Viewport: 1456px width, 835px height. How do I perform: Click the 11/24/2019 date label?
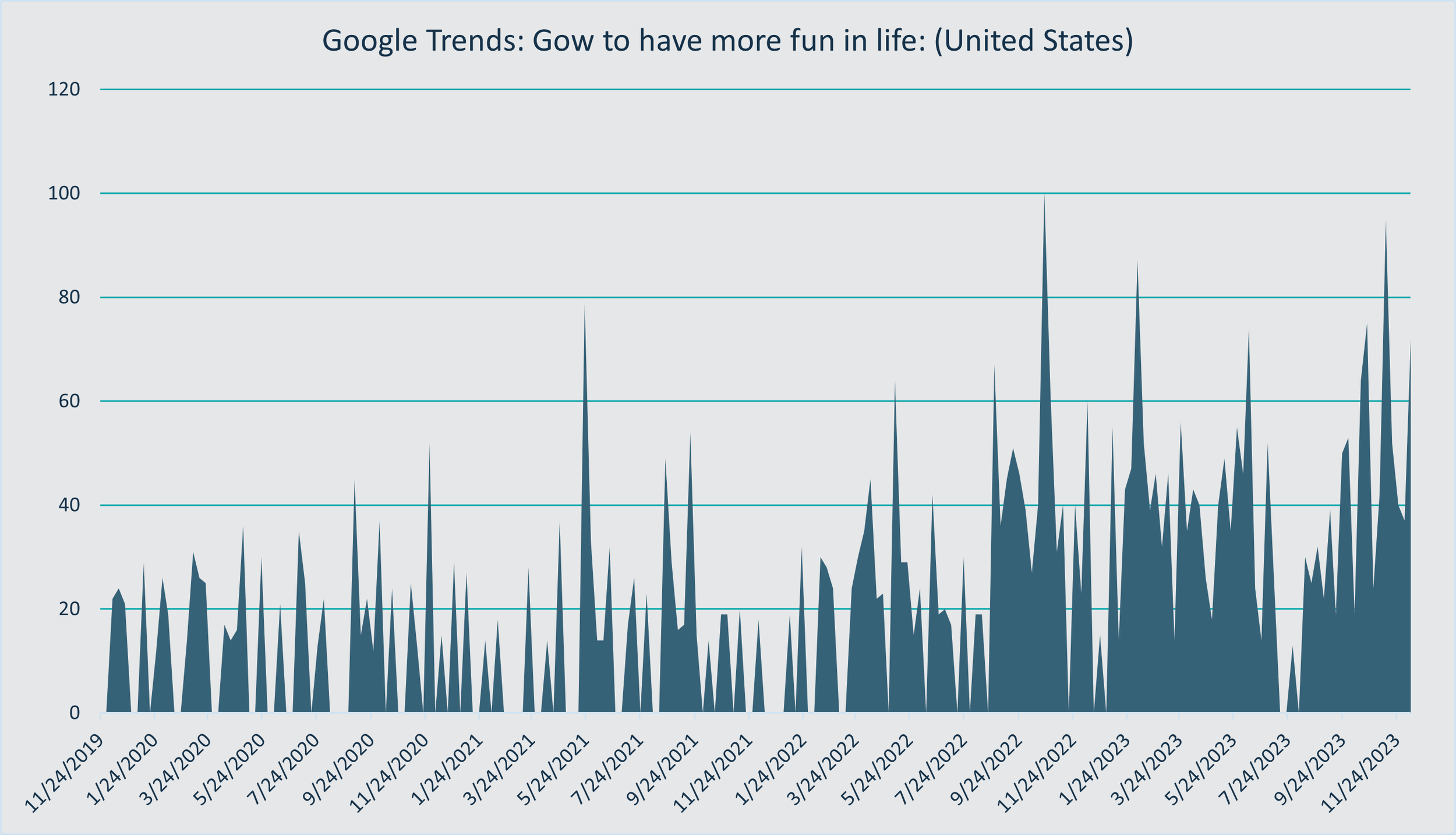click(x=65, y=773)
